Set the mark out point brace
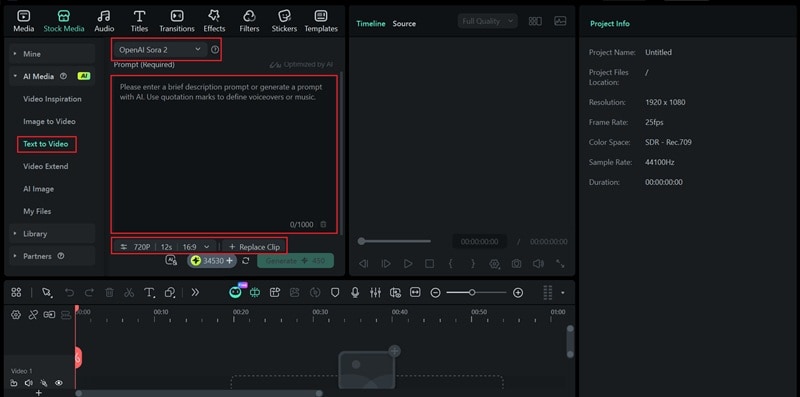The height and width of the screenshot is (397, 800). tap(473, 264)
